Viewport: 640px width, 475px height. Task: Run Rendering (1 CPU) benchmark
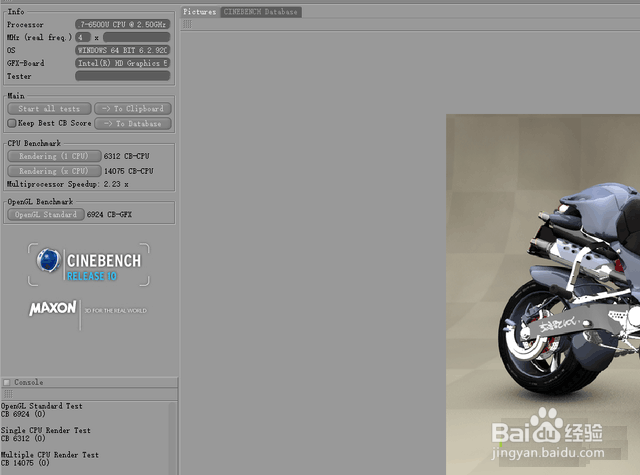(54, 156)
